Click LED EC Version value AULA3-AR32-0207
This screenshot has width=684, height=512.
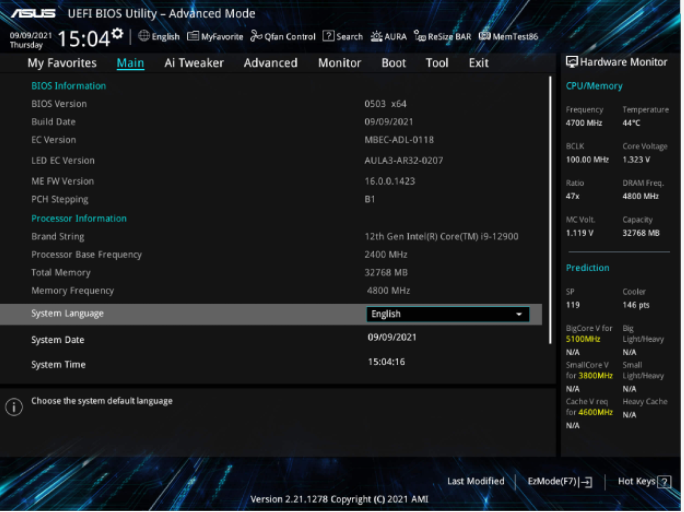click(x=404, y=161)
